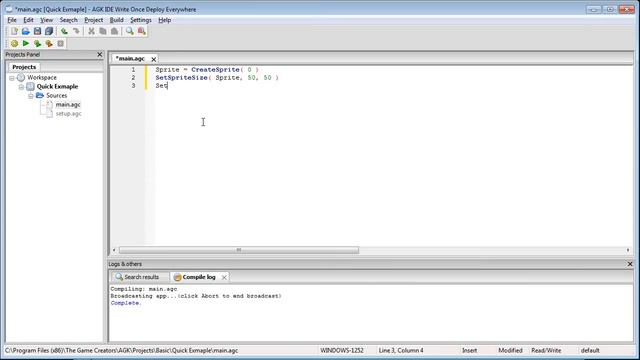The height and width of the screenshot is (360, 640).
Task: Click line number 1 in margin
Action: [x=133, y=70]
